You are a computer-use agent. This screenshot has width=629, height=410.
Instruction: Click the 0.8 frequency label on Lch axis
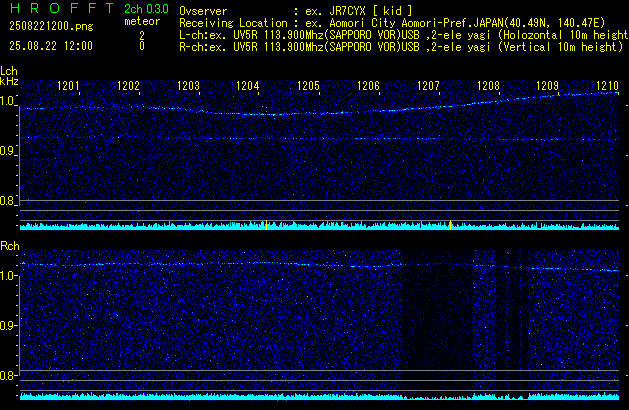pos(7,201)
